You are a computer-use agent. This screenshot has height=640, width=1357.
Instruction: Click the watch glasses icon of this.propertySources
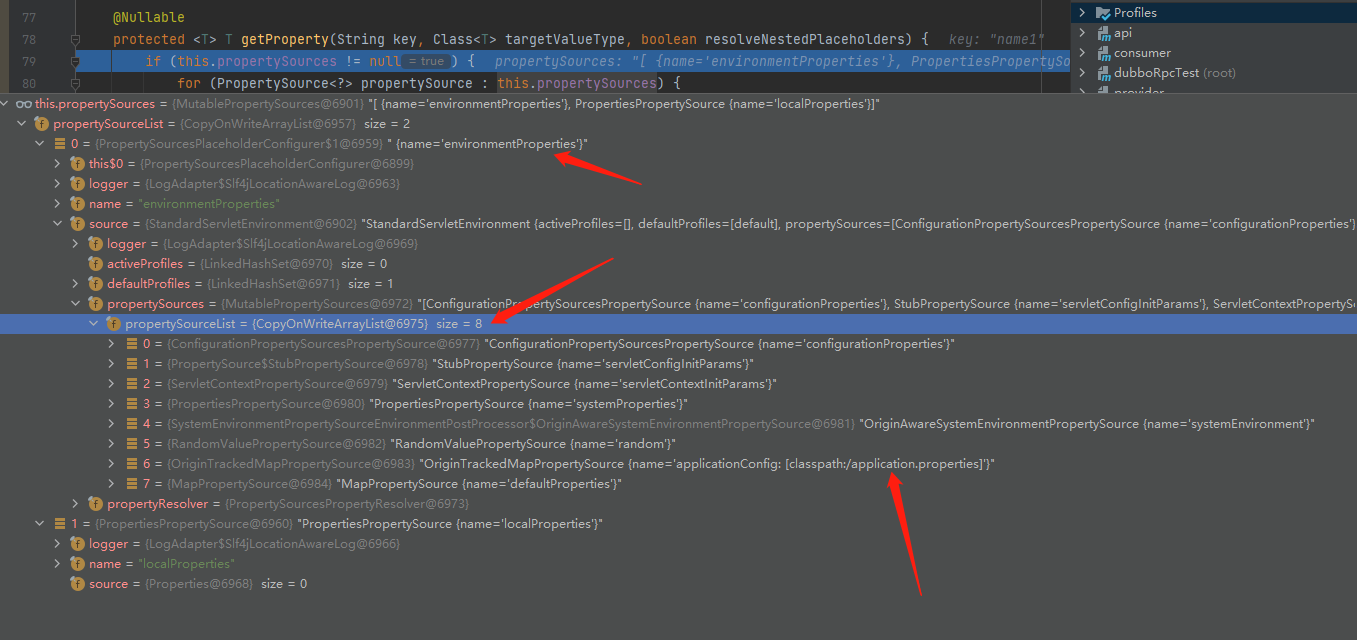click(24, 104)
